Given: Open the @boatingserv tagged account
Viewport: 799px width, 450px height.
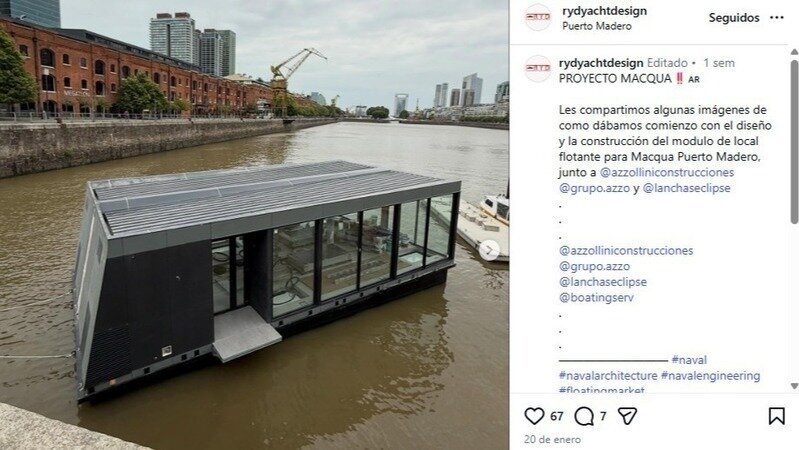Looking at the screenshot, I should (596, 298).
